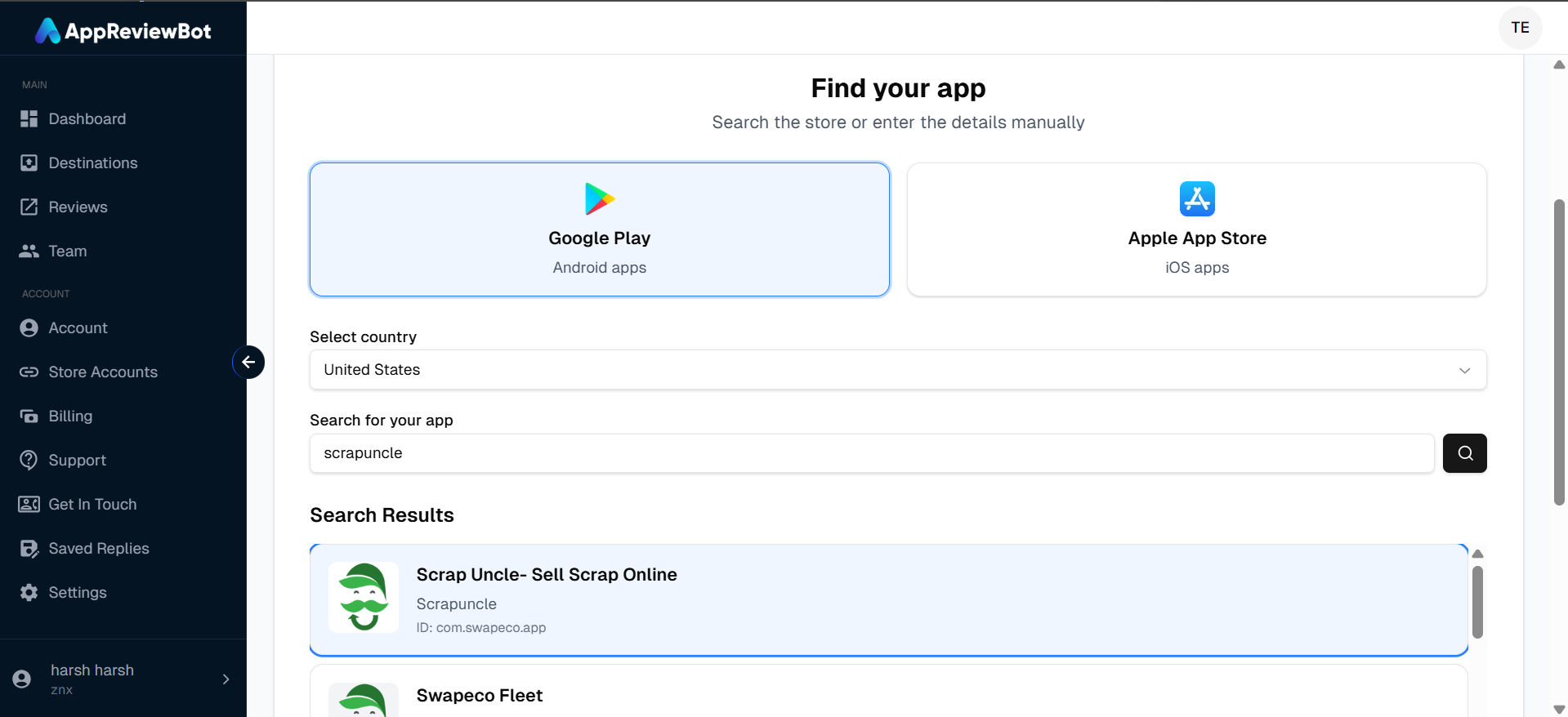This screenshot has width=1568, height=717.
Task: Select the Google Play store card
Action: (x=600, y=229)
